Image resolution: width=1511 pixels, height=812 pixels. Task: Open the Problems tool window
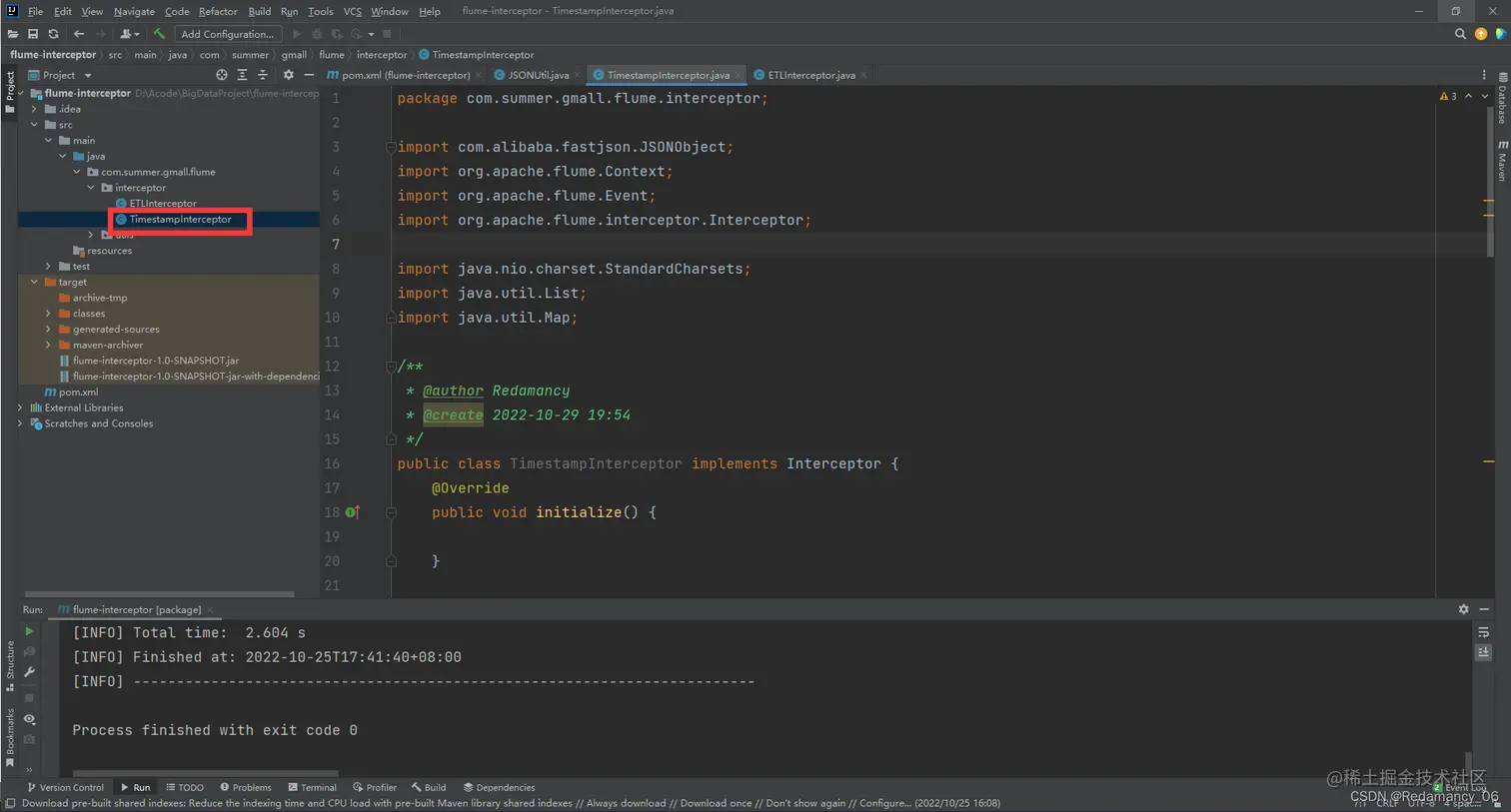tap(246, 787)
